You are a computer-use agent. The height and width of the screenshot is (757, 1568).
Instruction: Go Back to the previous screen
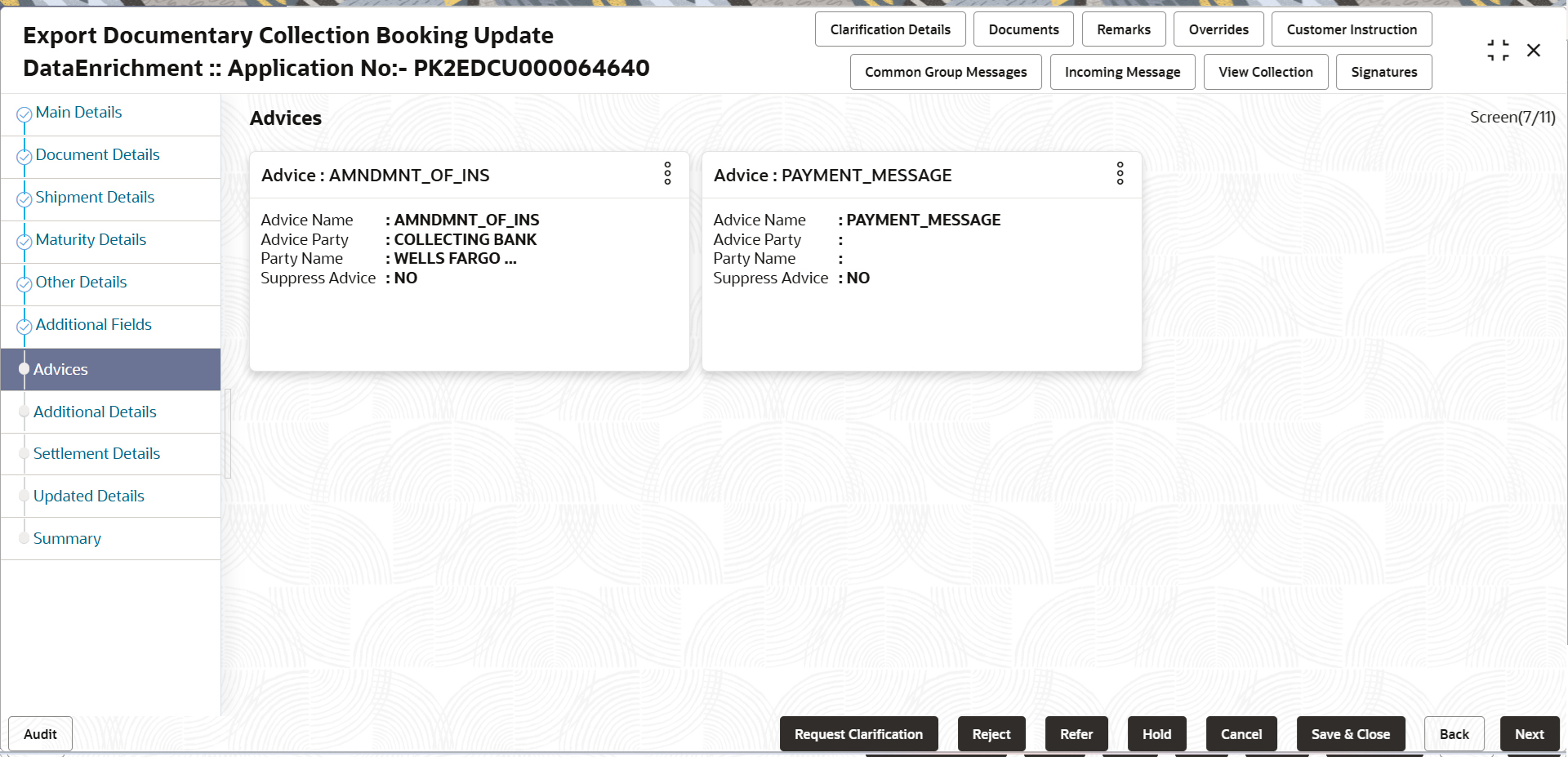coord(1454,734)
